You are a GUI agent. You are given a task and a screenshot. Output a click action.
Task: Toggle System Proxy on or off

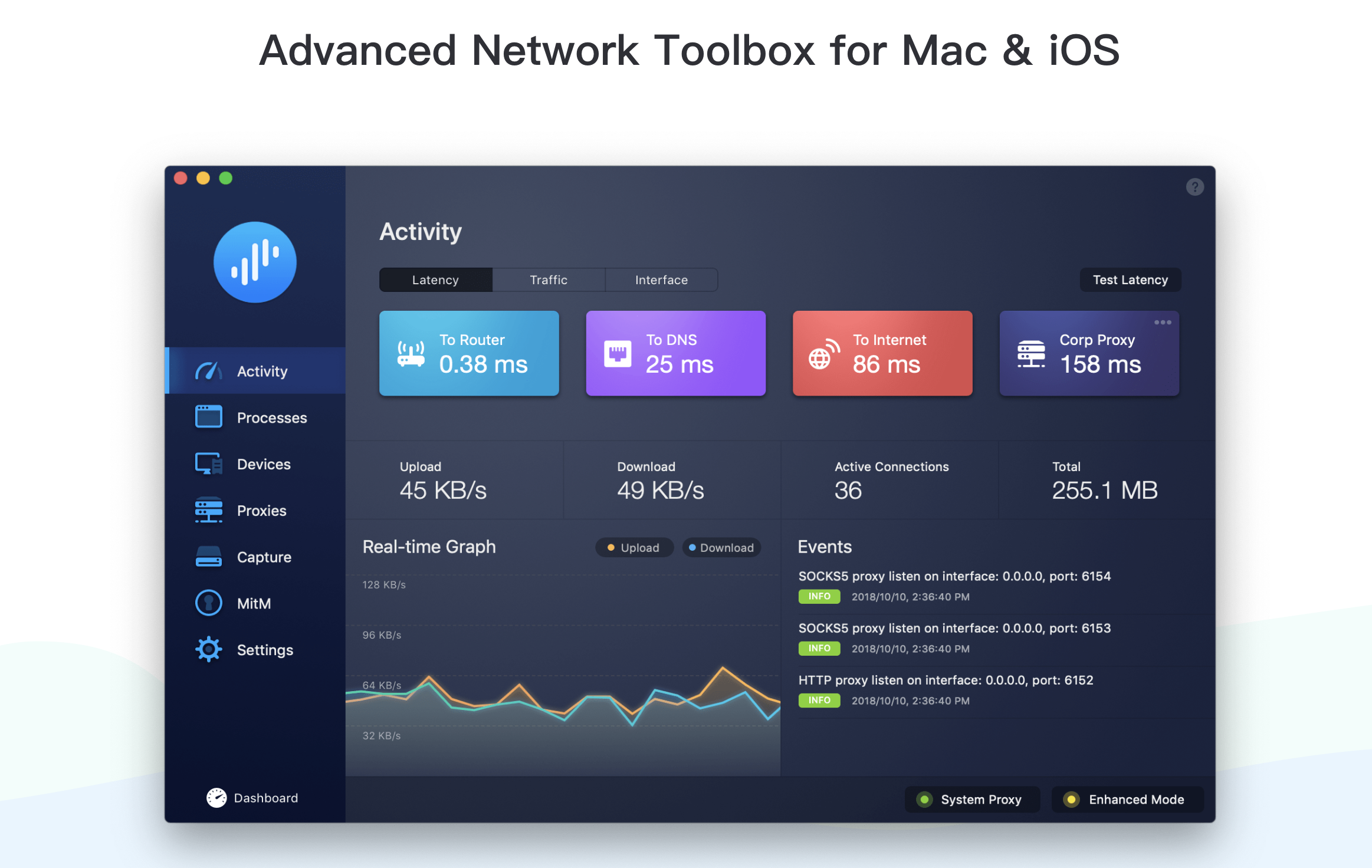pos(972,800)
